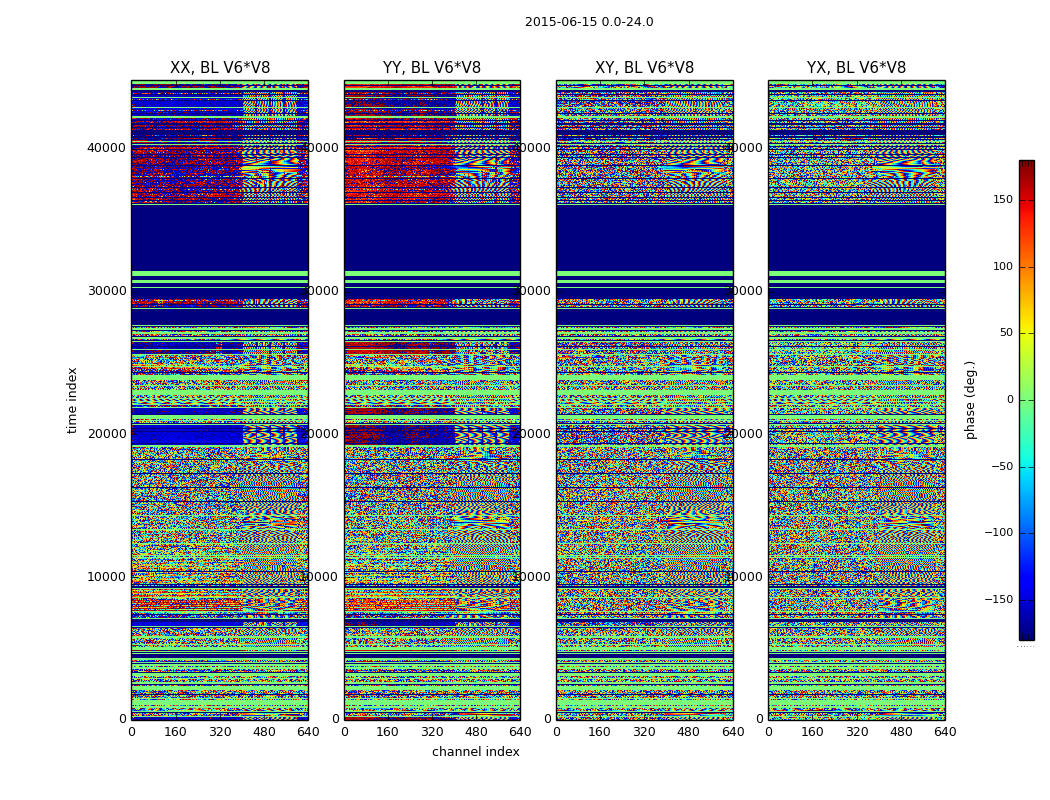The image size is (1050, 800).
Task: Select the 'phase (deg.)' colorbar label
Action: pos(970,400)
